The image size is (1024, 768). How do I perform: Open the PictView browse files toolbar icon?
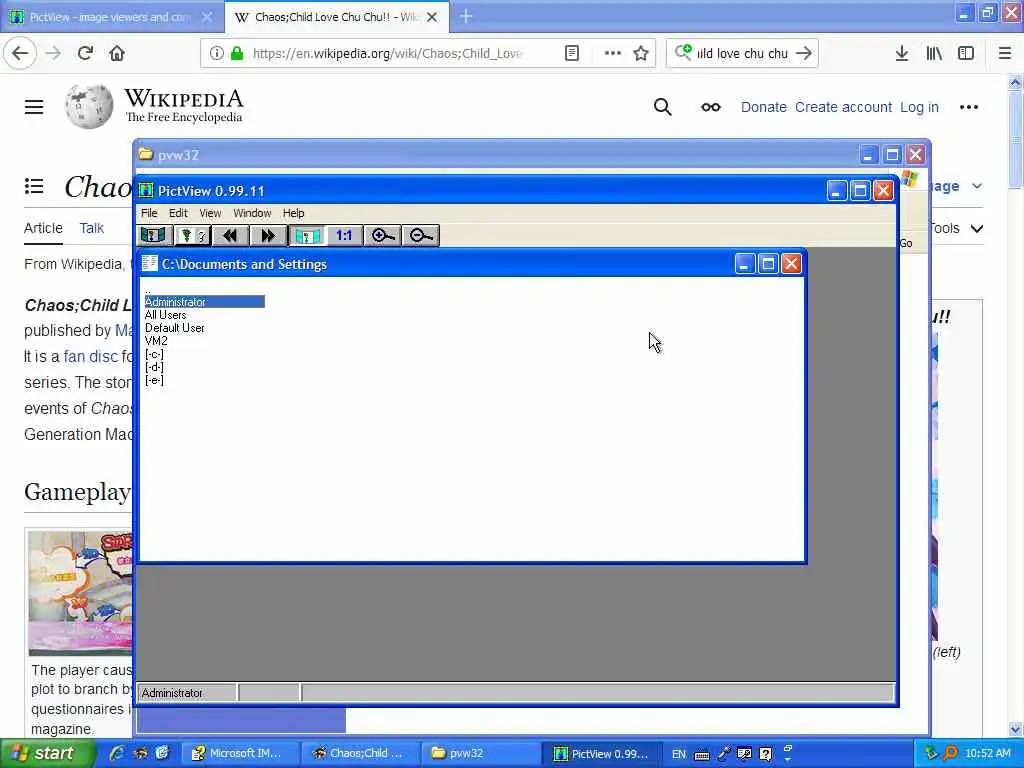coord(154,236)
